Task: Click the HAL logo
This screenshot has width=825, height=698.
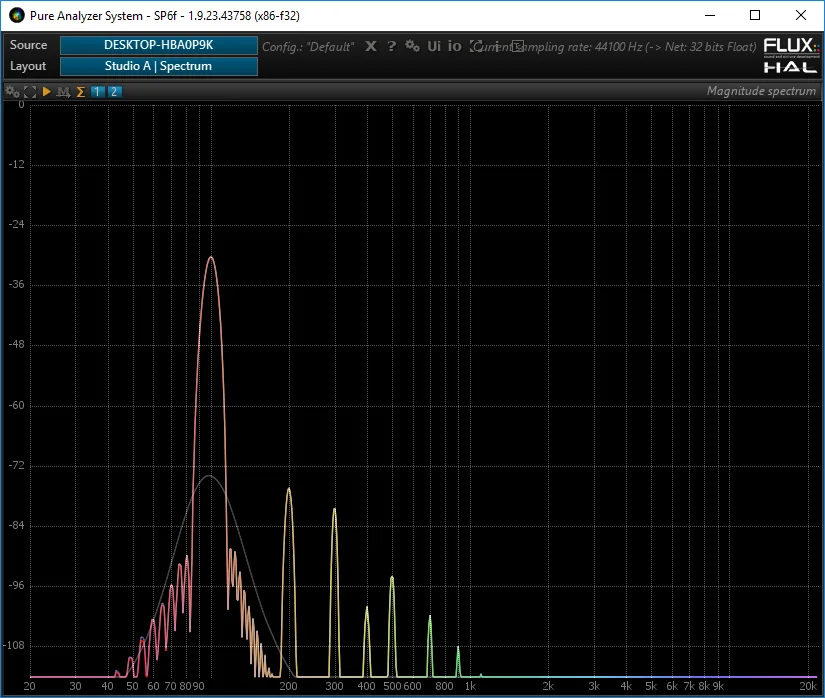Action: tap(791, 67)
